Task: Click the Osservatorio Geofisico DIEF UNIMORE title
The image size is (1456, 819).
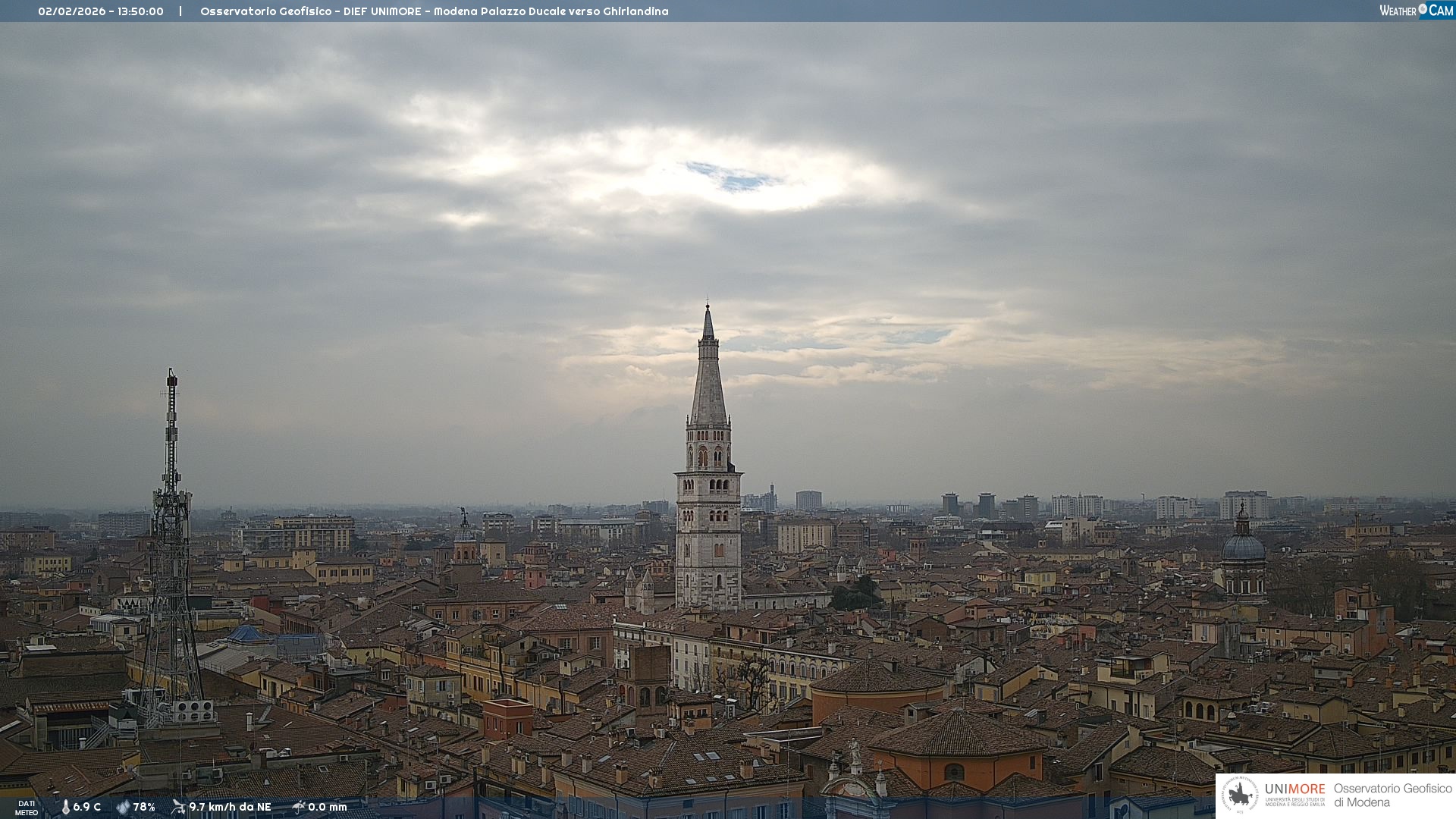Action: [x=434, y=11]
